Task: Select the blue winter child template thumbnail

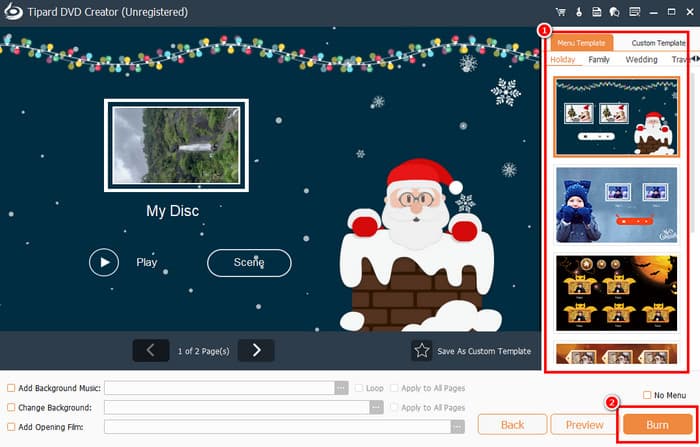Action: (x=616, y=205)
